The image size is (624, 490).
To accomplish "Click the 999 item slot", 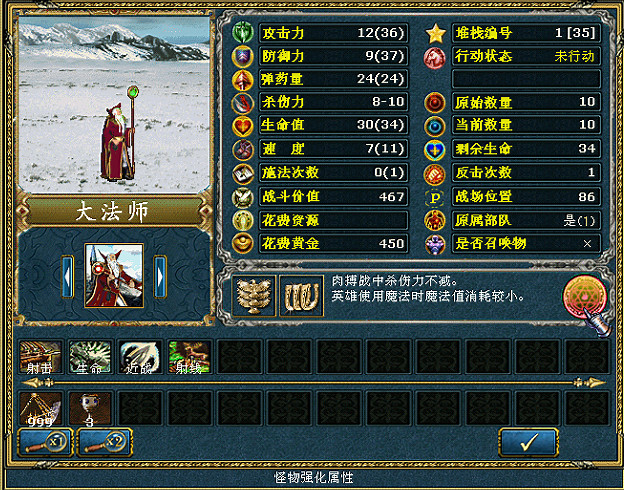I will pos(41,408).
